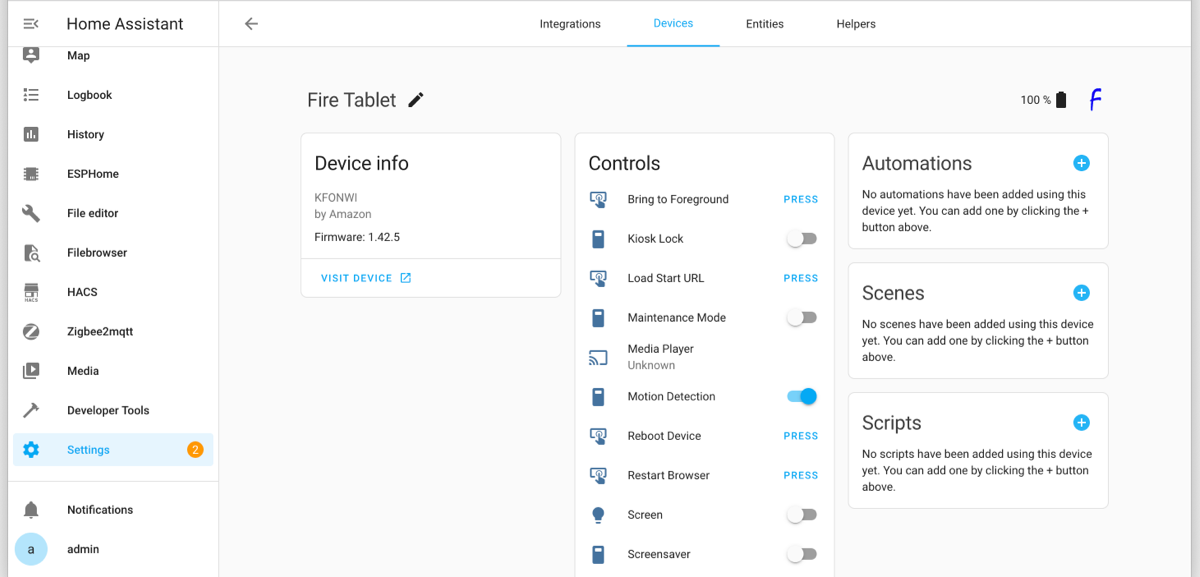Toggle the Kiosk Lock switch

coord(802,239)
